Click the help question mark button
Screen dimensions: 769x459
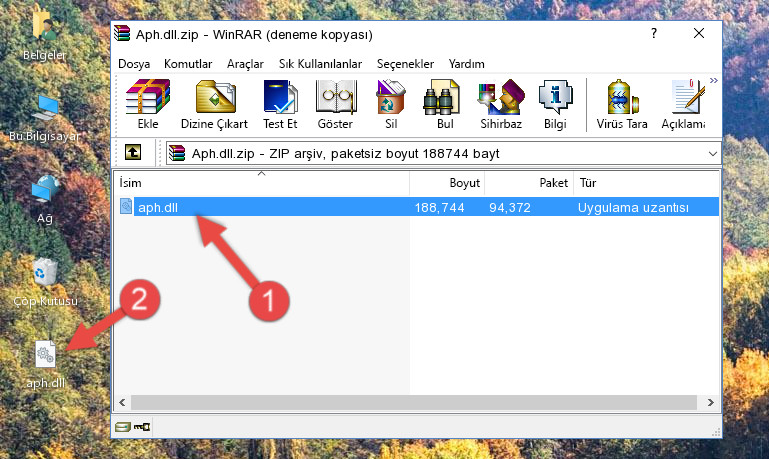654,33
